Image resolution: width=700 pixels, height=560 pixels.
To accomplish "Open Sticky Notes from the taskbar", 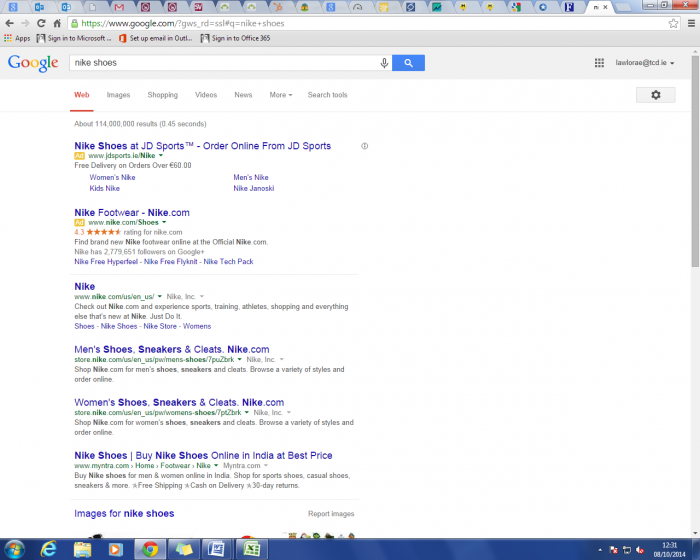I will 183,549.
